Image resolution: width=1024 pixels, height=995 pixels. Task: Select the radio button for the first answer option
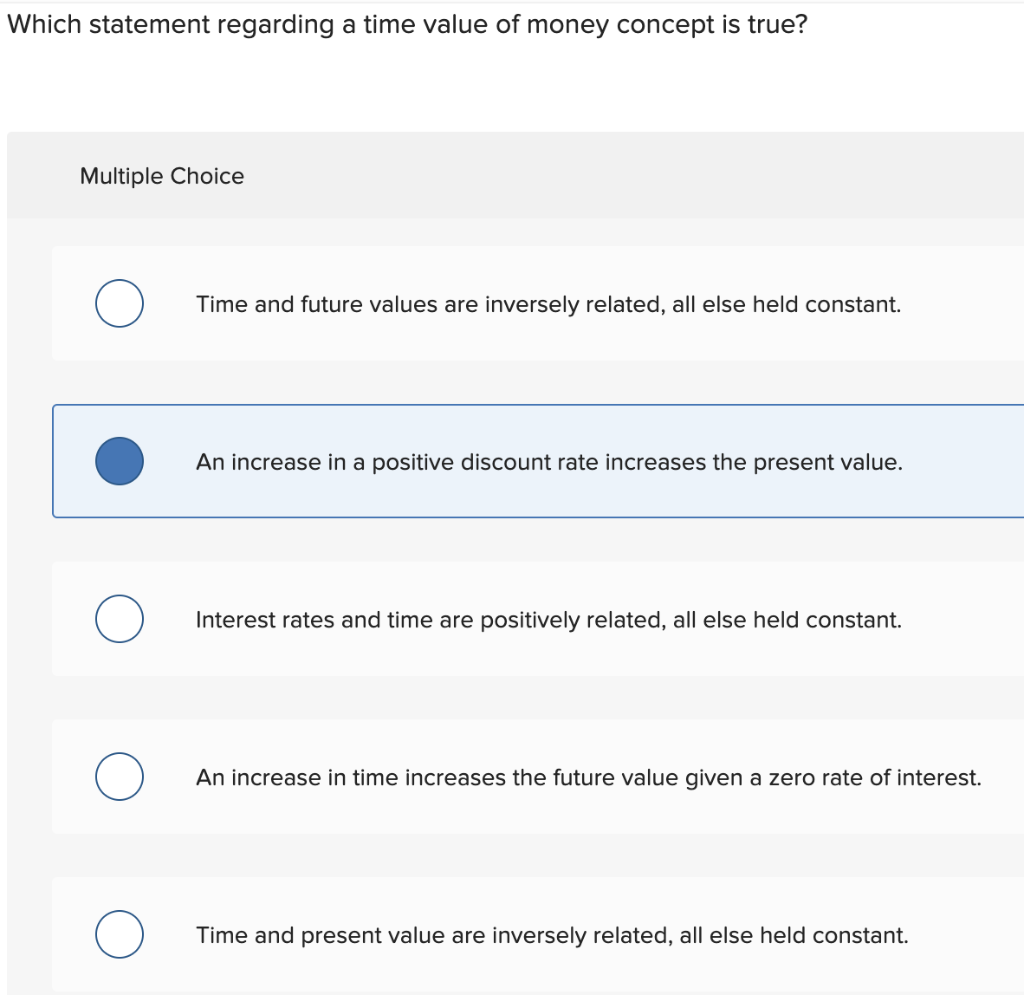click(x=119, y=303)
